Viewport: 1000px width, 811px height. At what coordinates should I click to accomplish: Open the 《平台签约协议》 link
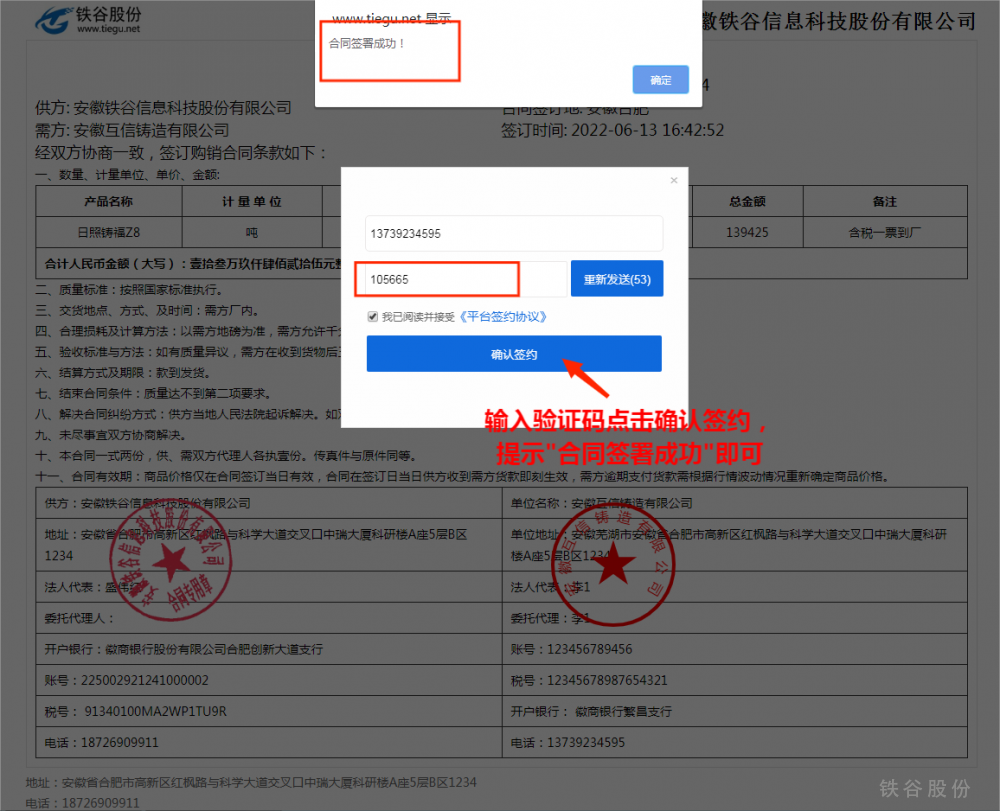point(503,317)
